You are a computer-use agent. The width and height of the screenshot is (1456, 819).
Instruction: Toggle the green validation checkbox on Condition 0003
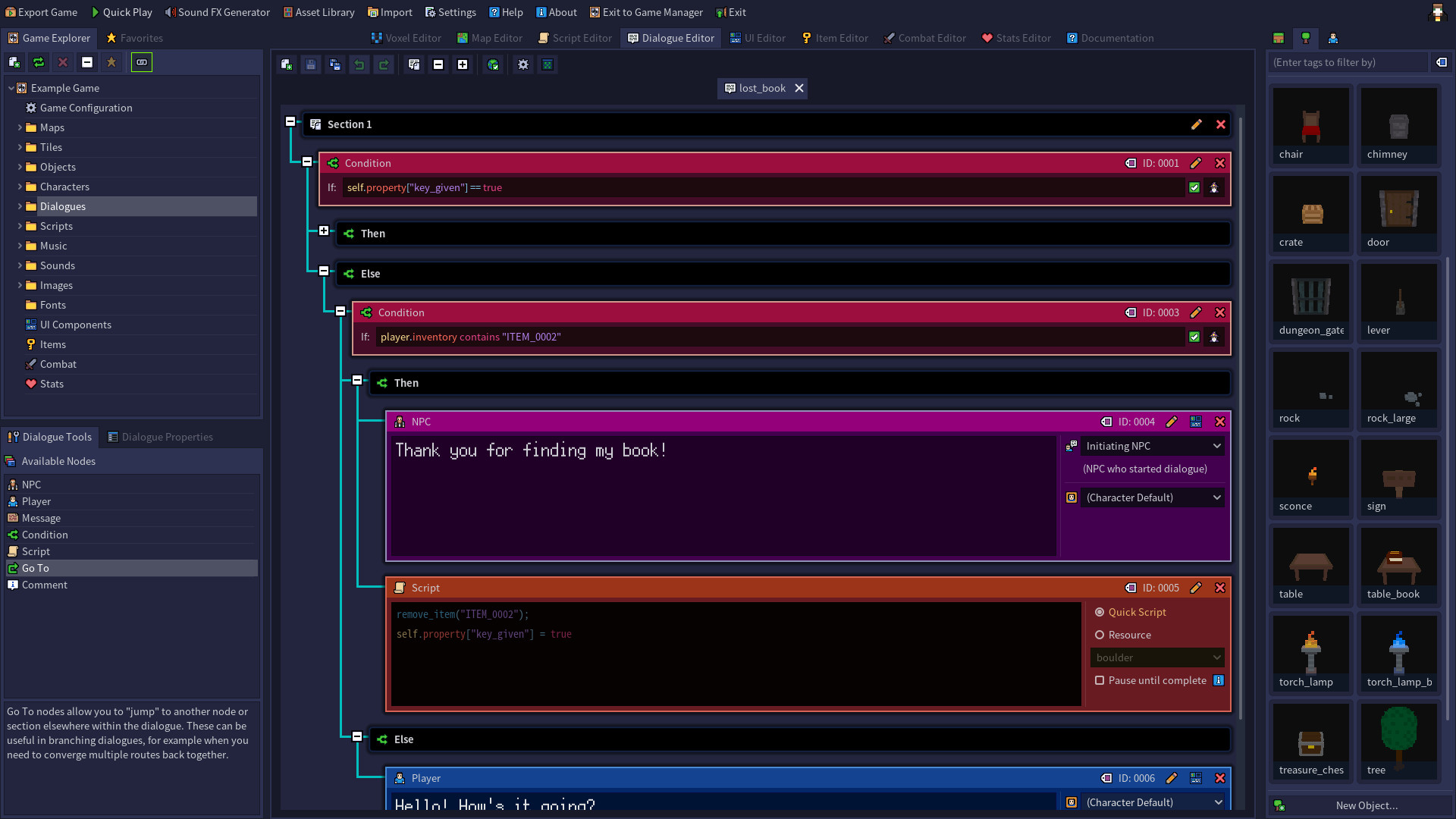point(1194,337)
